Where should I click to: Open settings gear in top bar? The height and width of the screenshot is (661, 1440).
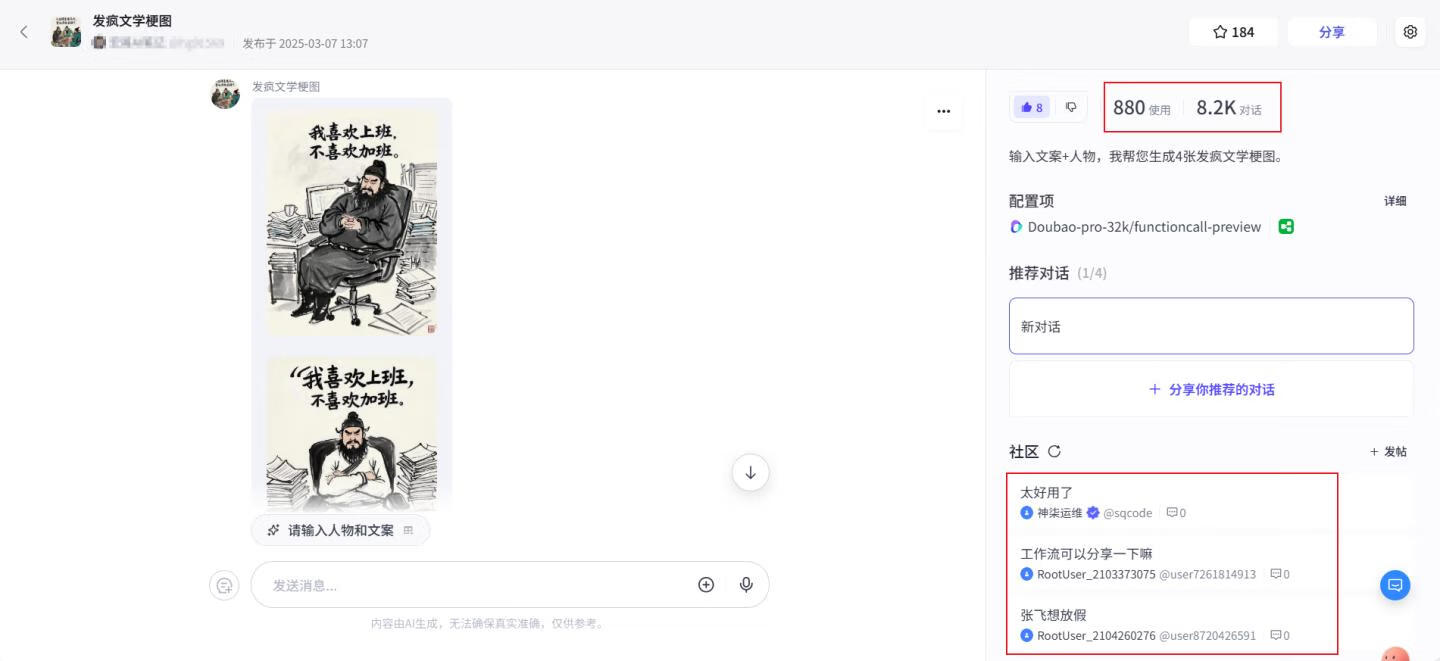click(x=1410, y=32)
